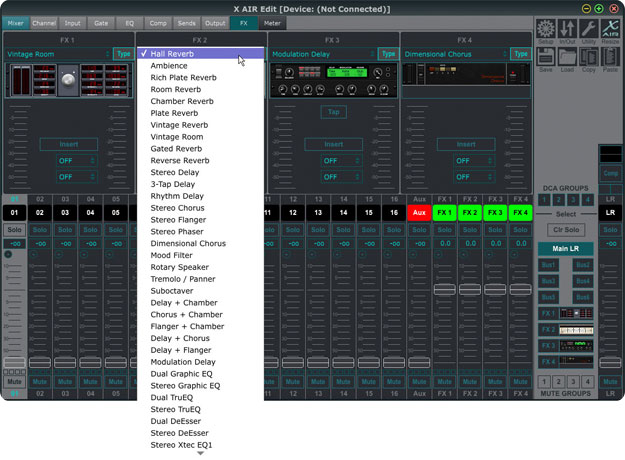
Task: Open the FX 1 Vintage Room rack thumbnail
Action: (69, 80)
